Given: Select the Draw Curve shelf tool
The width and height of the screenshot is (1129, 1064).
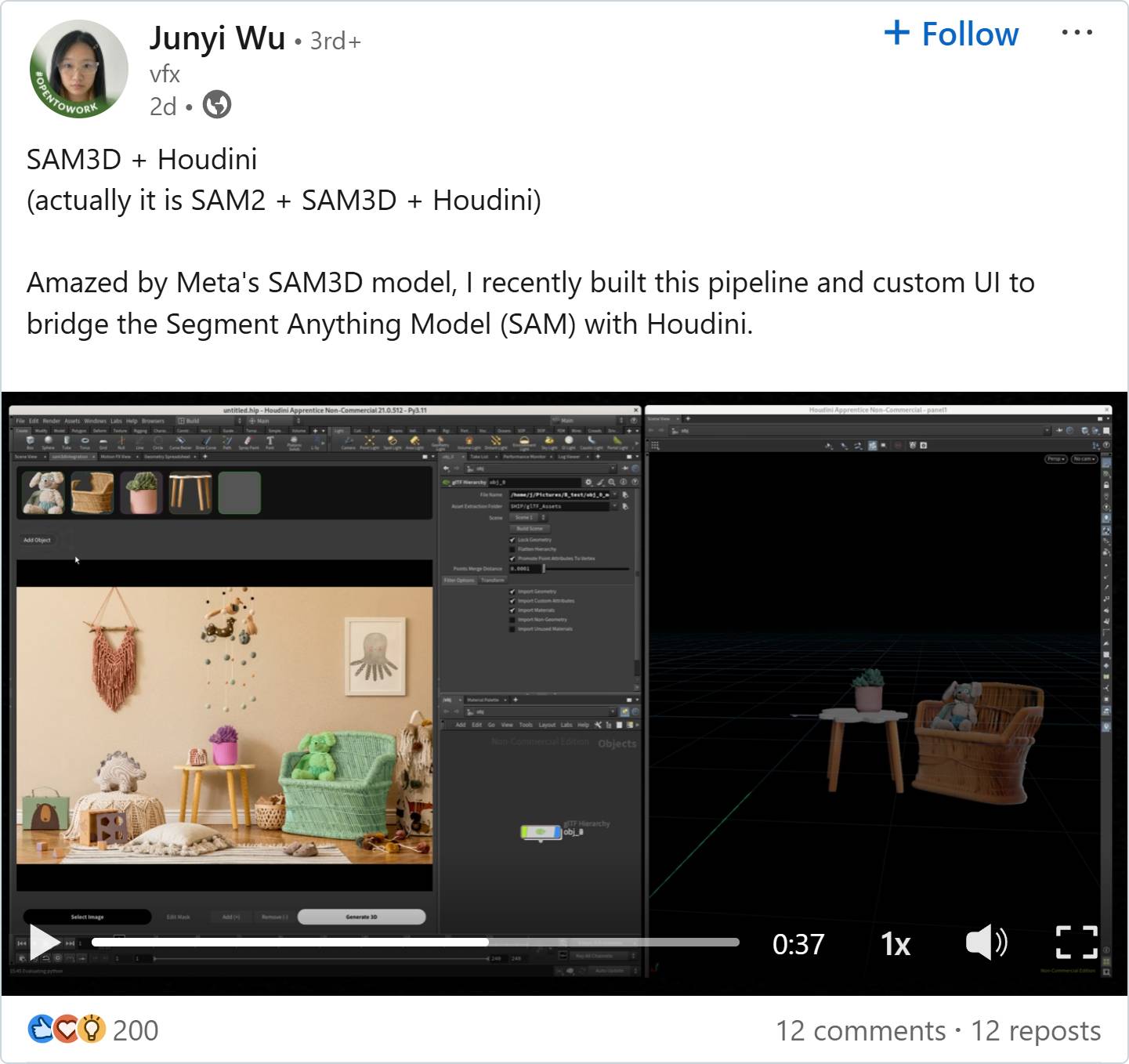Looking at the screenshot, I should point(206,443).
